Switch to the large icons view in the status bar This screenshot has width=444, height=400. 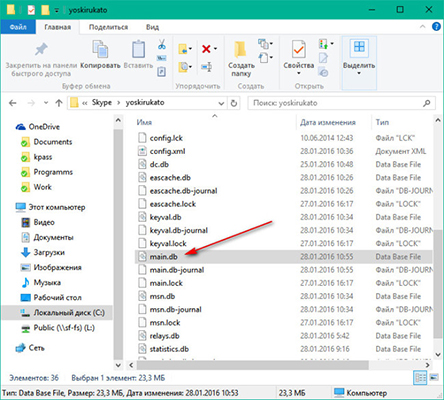(434, 378)
